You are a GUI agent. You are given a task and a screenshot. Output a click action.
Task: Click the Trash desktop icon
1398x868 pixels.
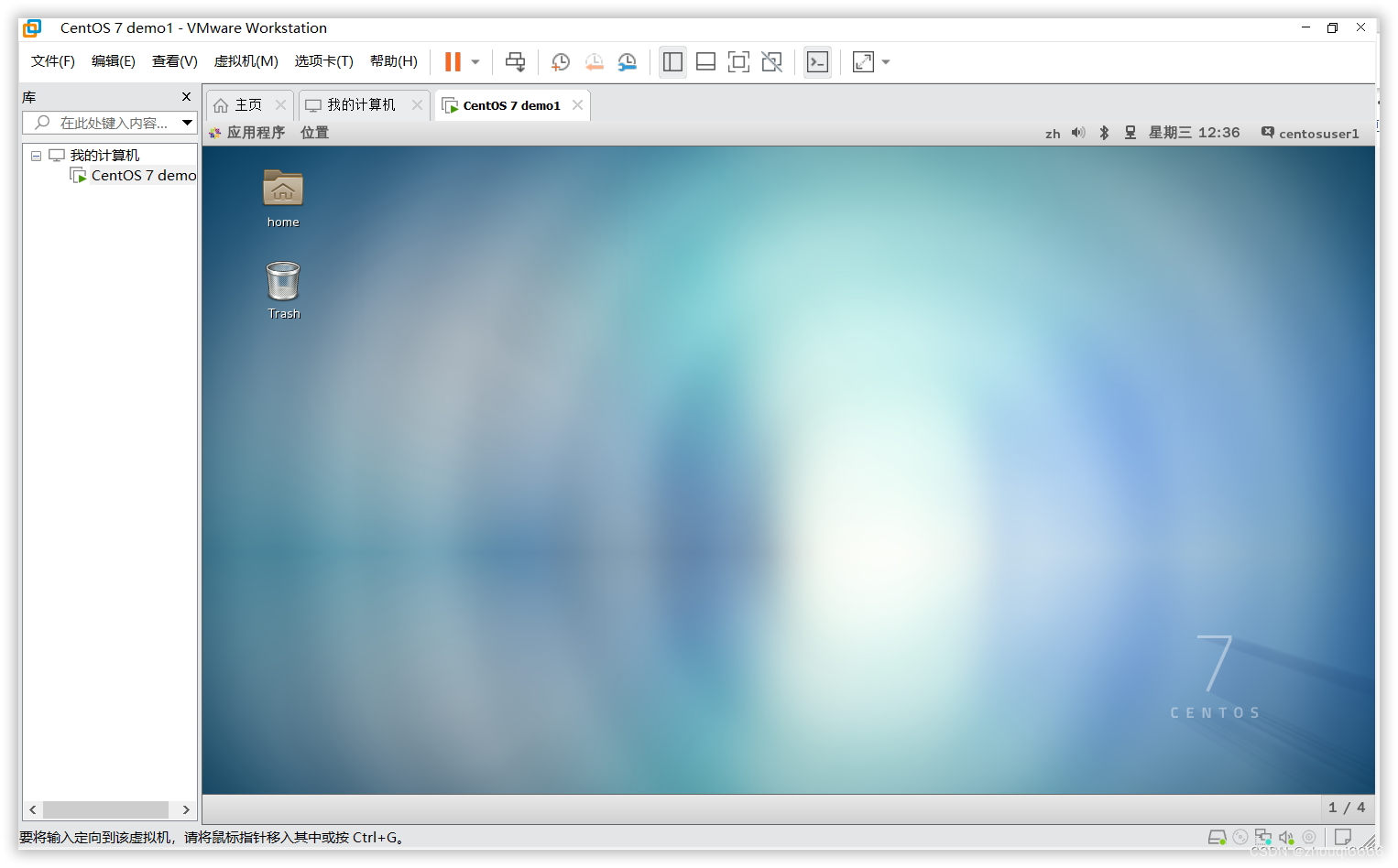tap(283, 290)
